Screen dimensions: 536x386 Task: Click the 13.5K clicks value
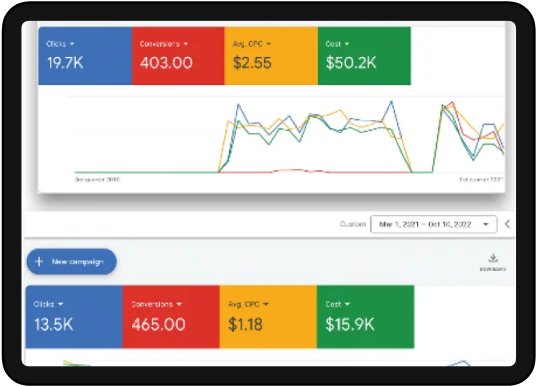click(x=54, y=324)
